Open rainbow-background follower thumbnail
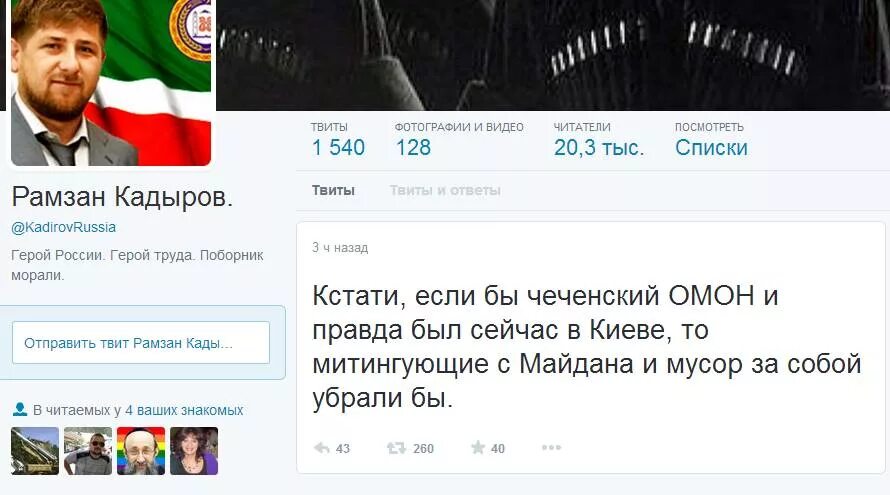The image size is (890, 495). [x=141, y=451]
